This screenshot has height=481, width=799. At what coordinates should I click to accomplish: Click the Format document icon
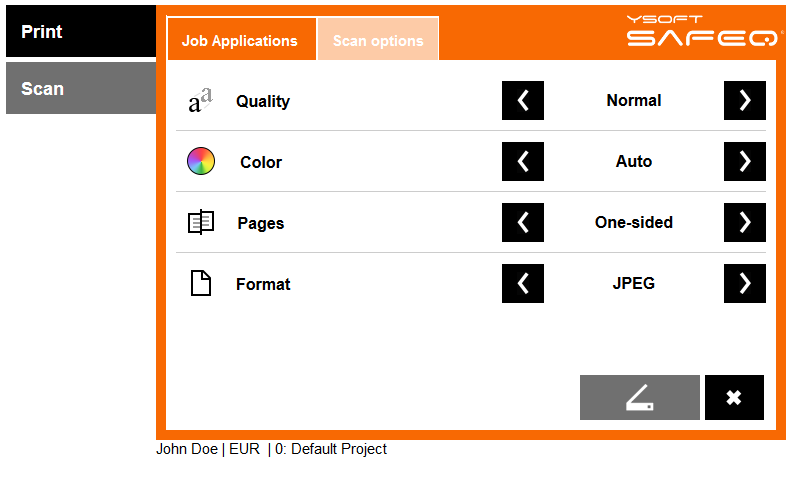201,283
